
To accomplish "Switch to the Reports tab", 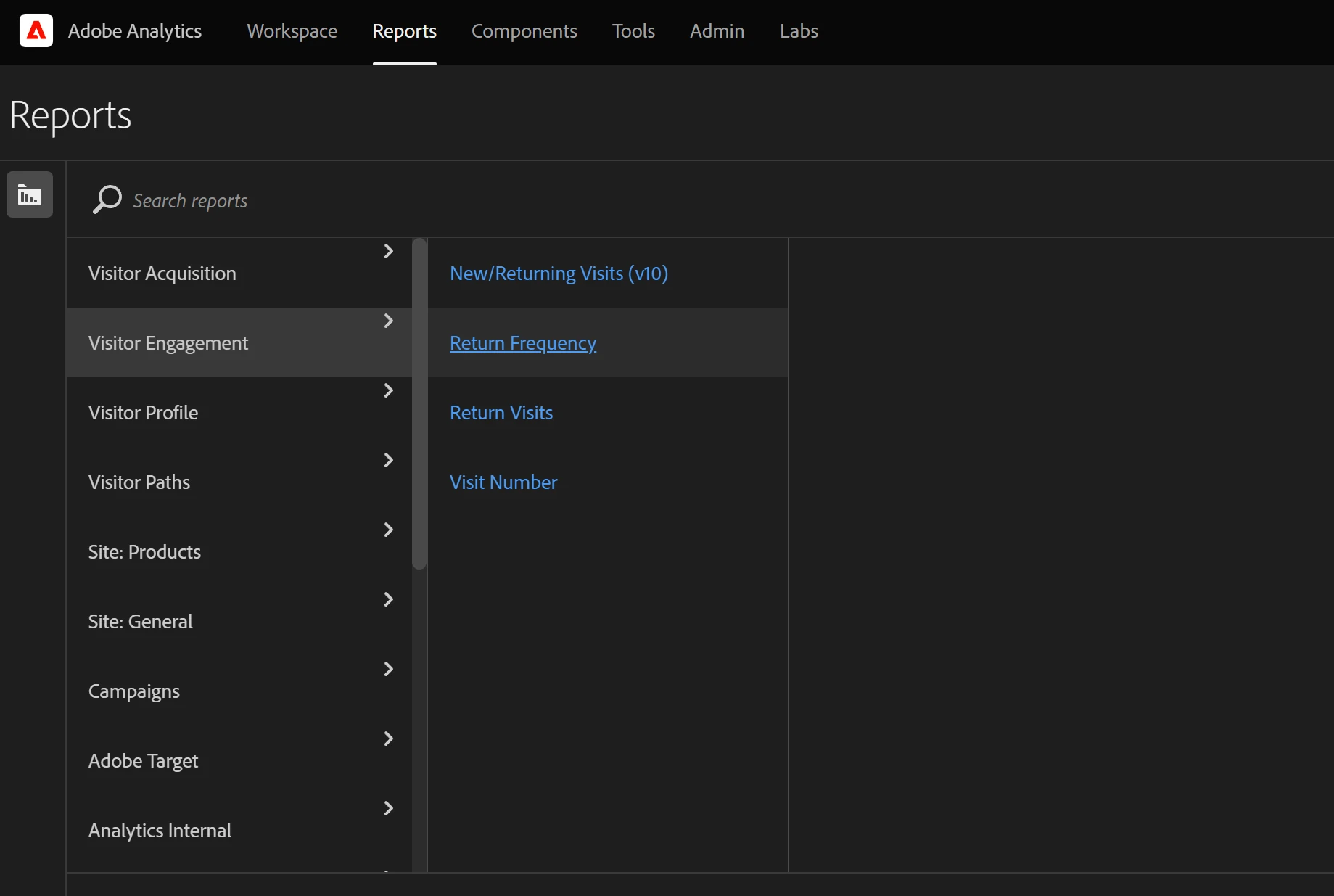I will click(x=405, y=31).
